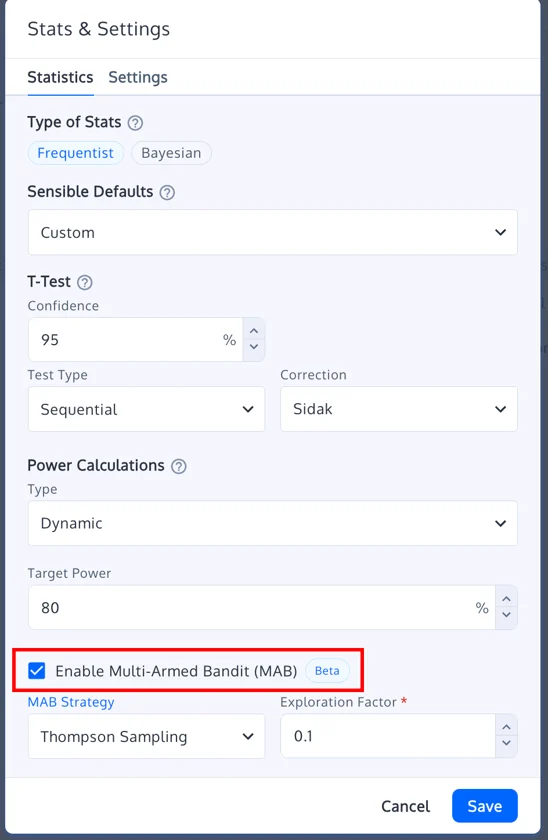The image size is (548, 840).
Task: Select the Bayesian stats option
Action: 171,153
